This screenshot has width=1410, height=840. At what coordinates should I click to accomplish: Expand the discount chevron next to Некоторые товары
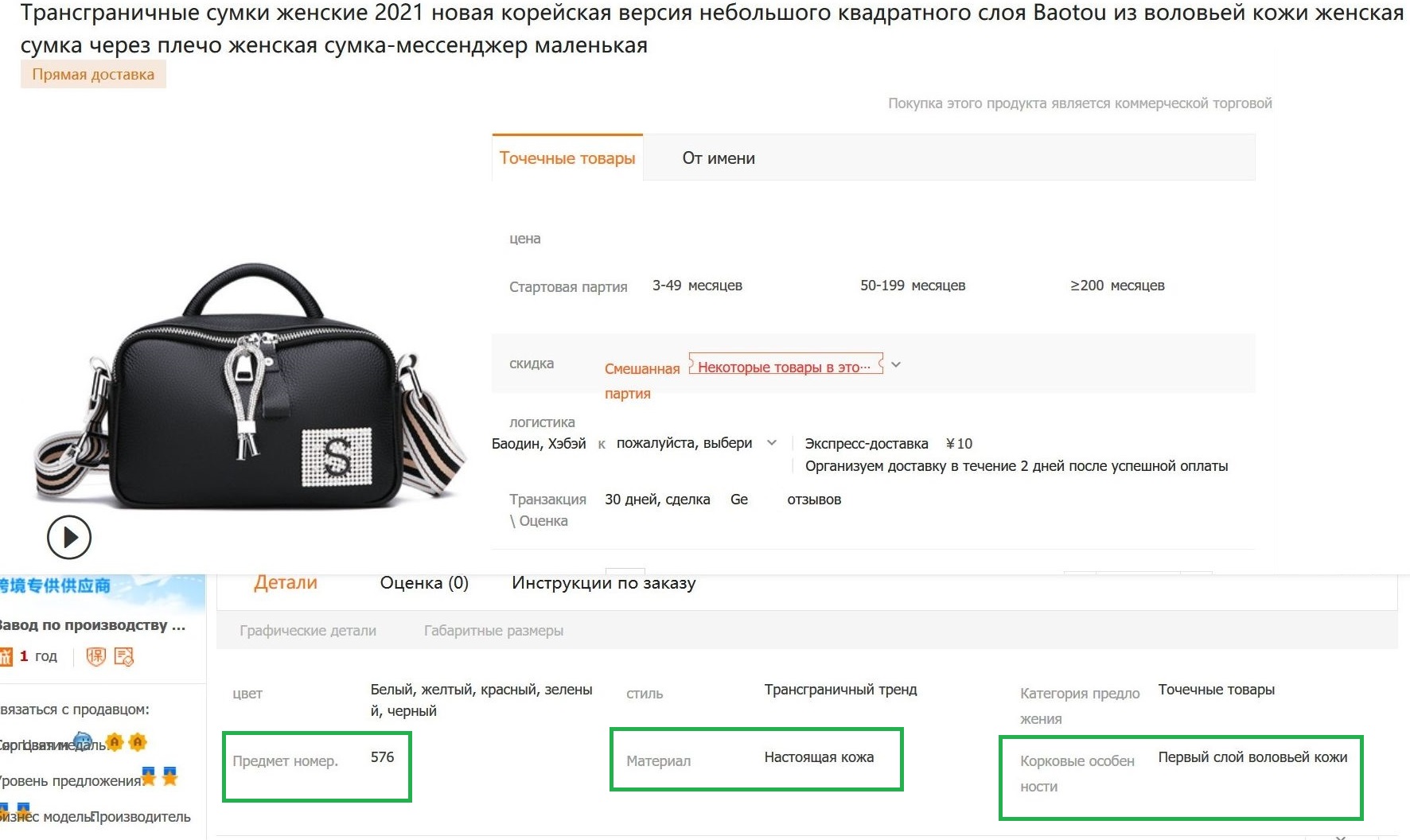[x=896, y=365]
